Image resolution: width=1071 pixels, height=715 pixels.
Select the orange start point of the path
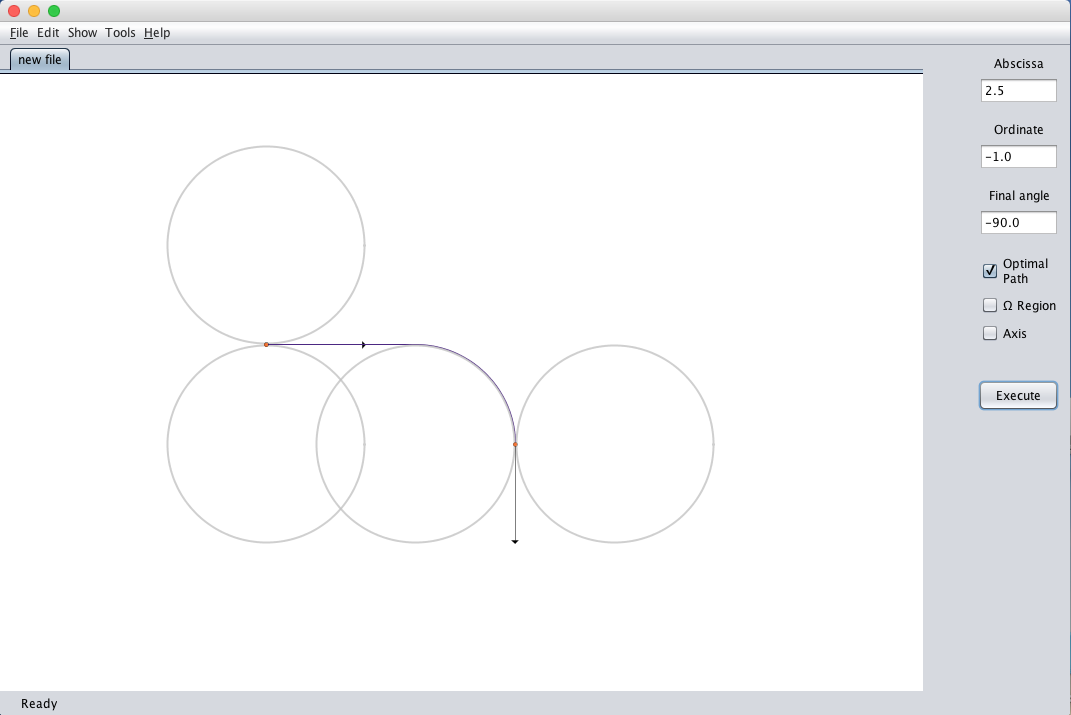(x=266, y=344)
